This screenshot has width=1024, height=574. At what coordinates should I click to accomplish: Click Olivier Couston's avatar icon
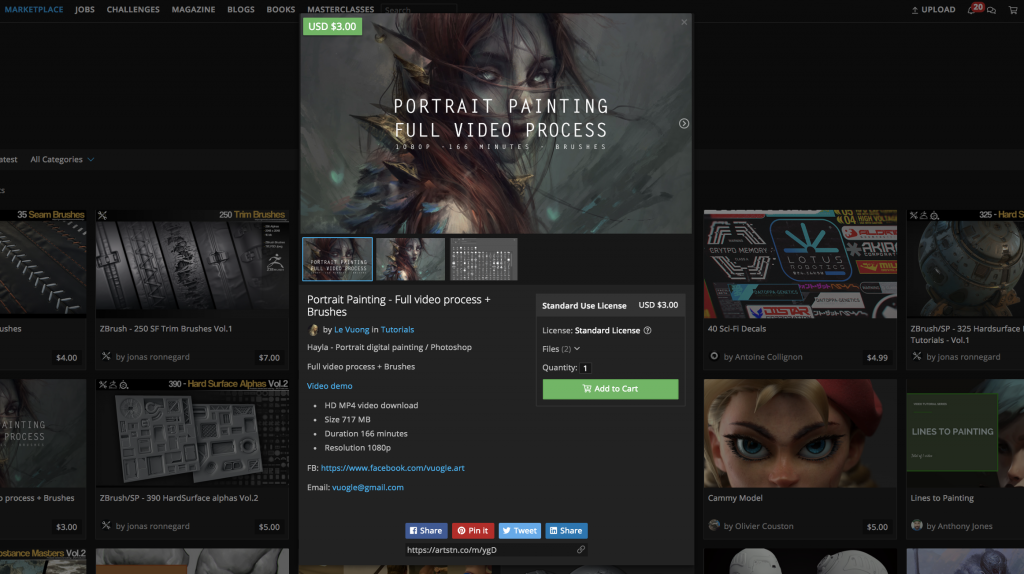(714, 526)
